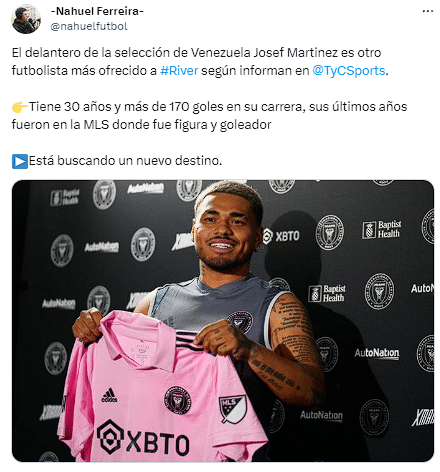Open the tweet's three-dot more options menu
440x472 pixels.
click(x=428, y=11)
